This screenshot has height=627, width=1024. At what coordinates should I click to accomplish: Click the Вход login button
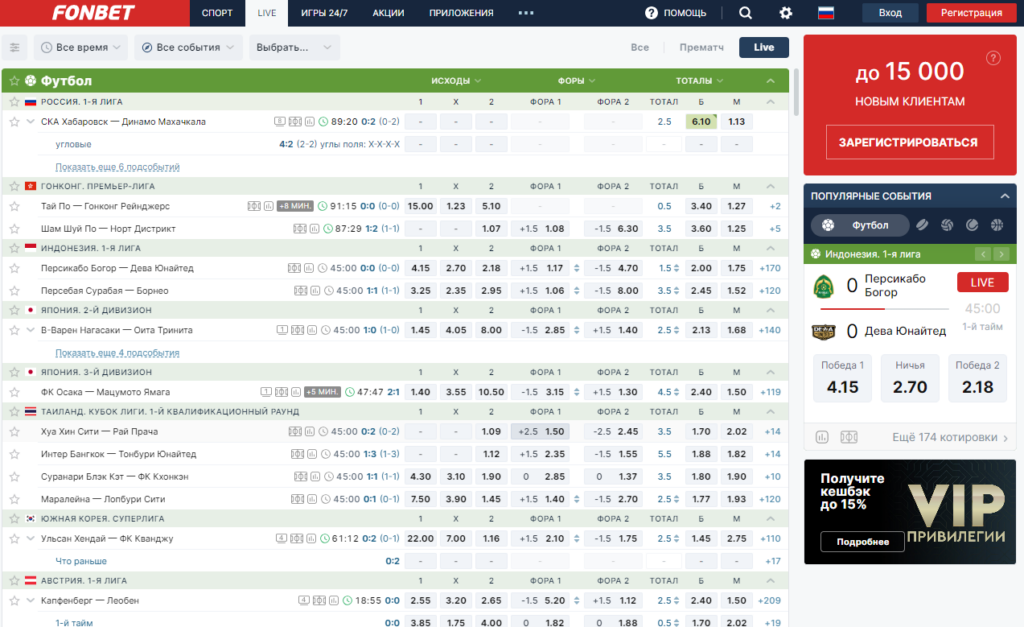click(890, 13)
